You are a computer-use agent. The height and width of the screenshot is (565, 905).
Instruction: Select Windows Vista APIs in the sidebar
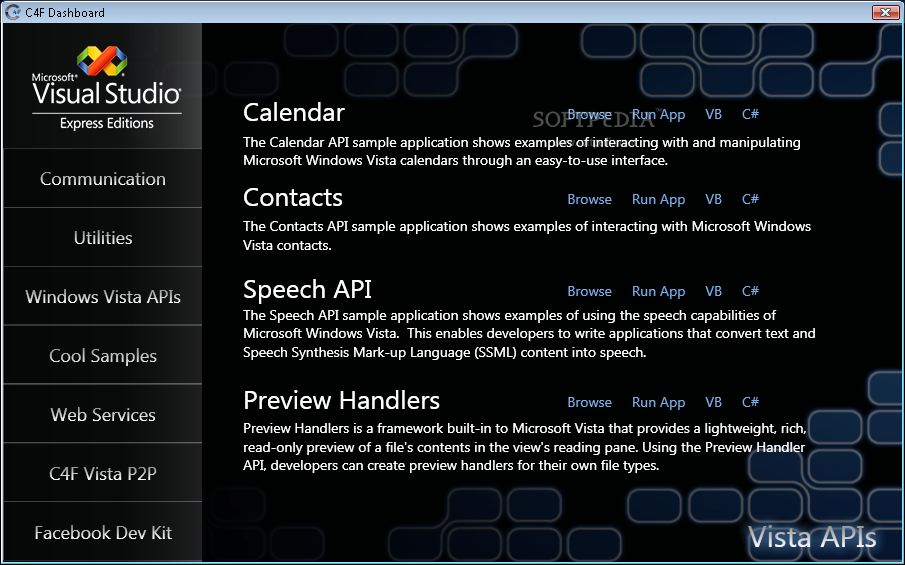(x=103, y=296)
